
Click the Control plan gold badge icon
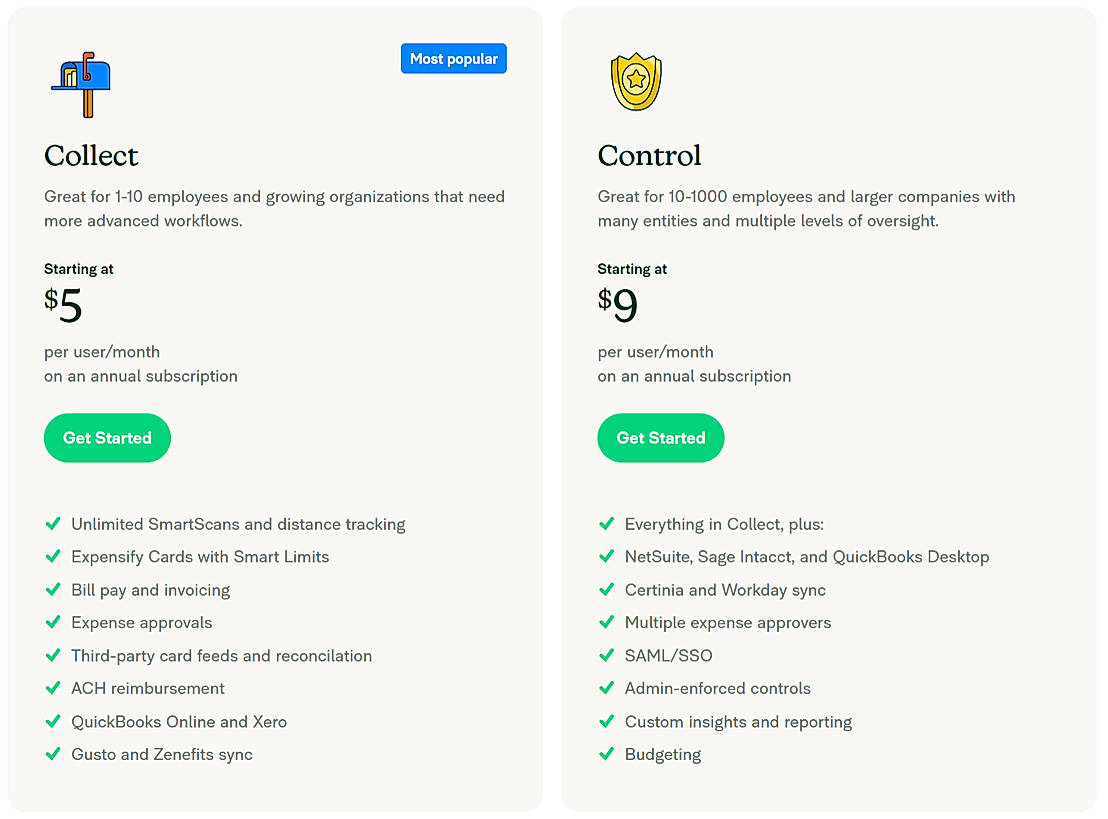636,82
